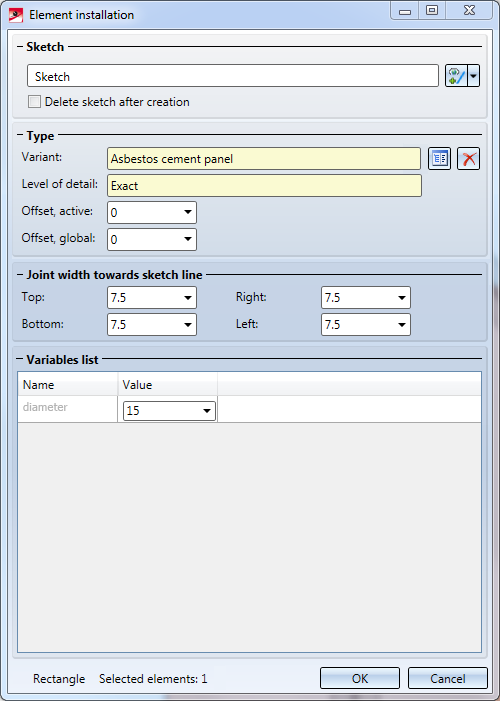The width and height of the screenshot is (500, 701).
Task: Click the OK button
Action: 360,678
